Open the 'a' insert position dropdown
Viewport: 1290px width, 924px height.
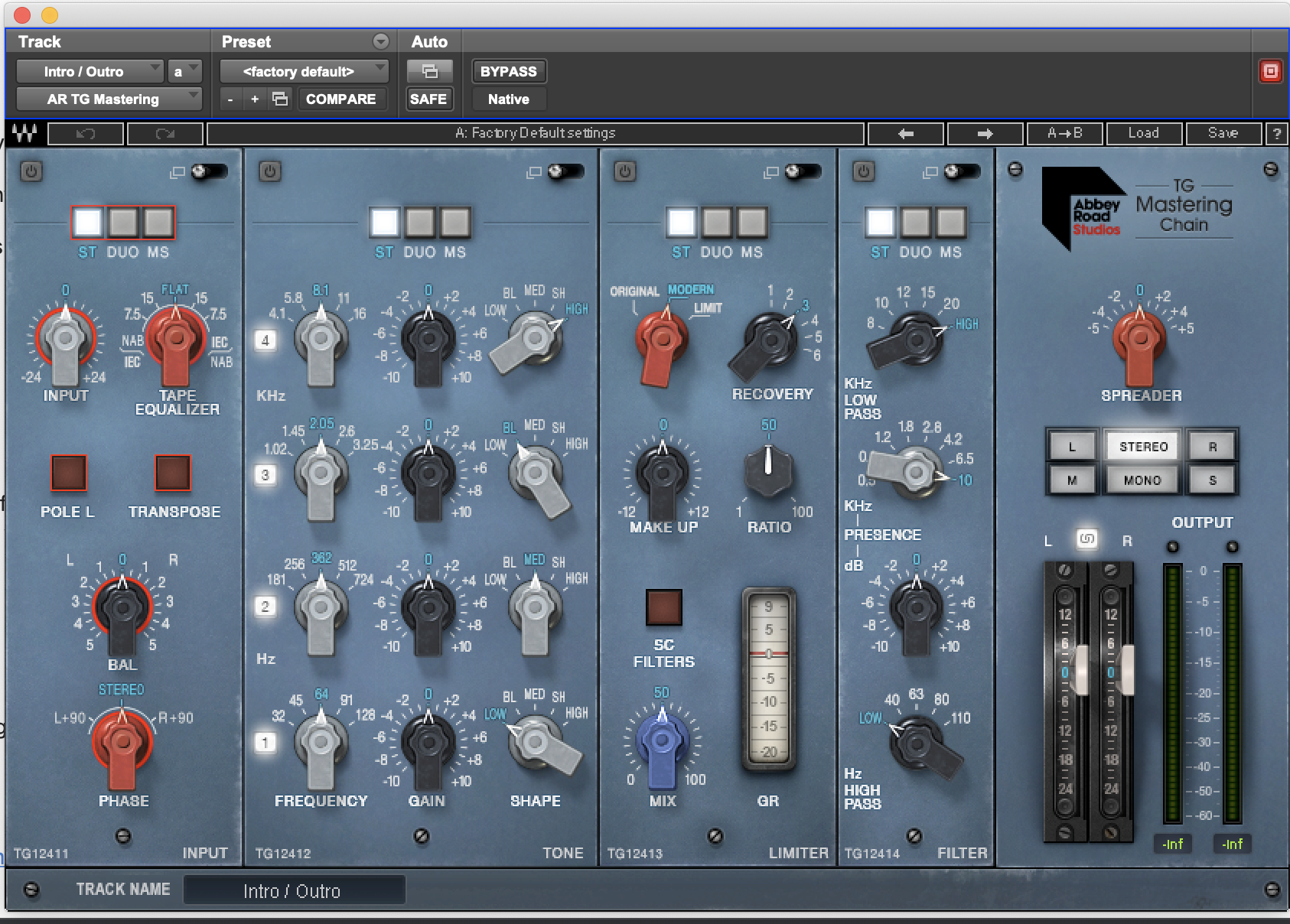pyautogui.click(x=184, y=72)
